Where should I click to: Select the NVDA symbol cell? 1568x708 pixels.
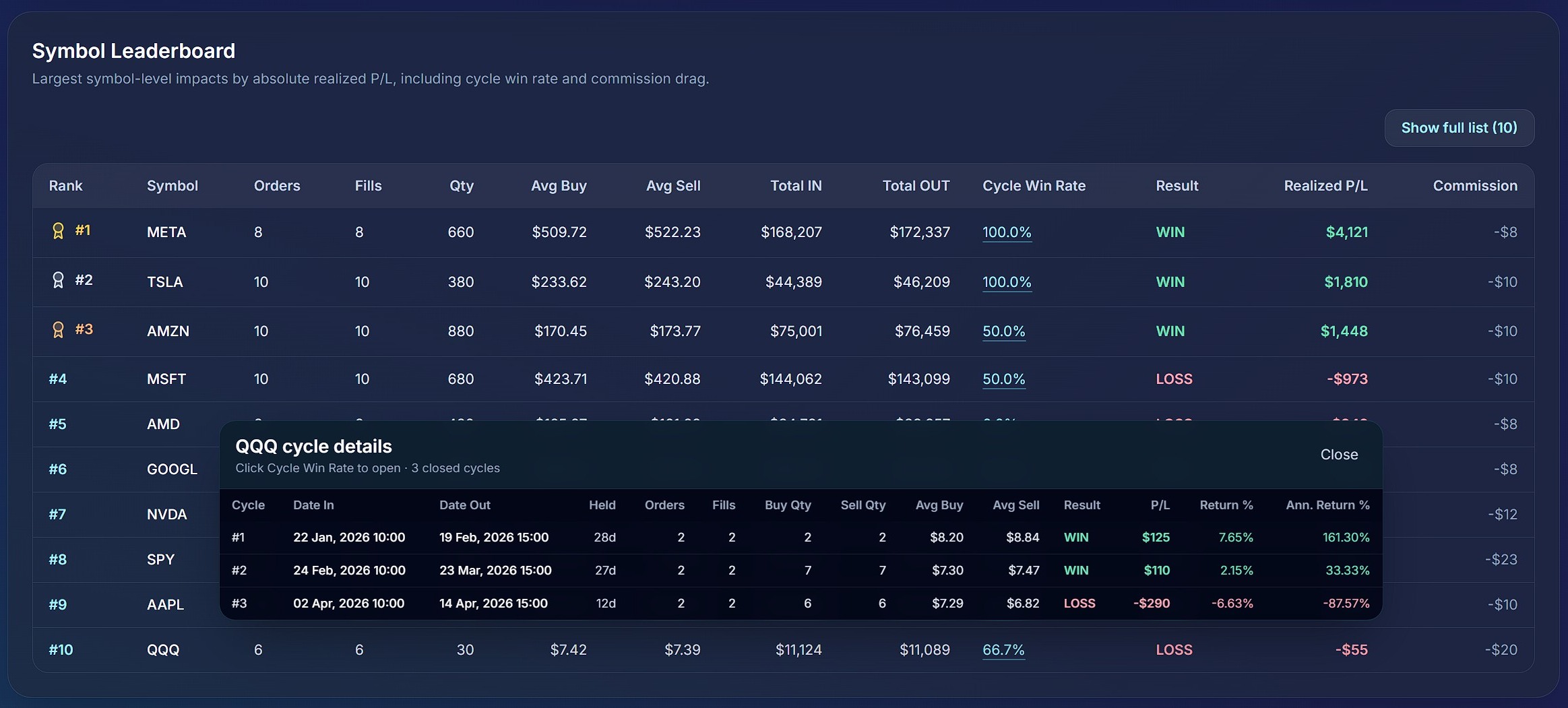click(x=166, y=515)
